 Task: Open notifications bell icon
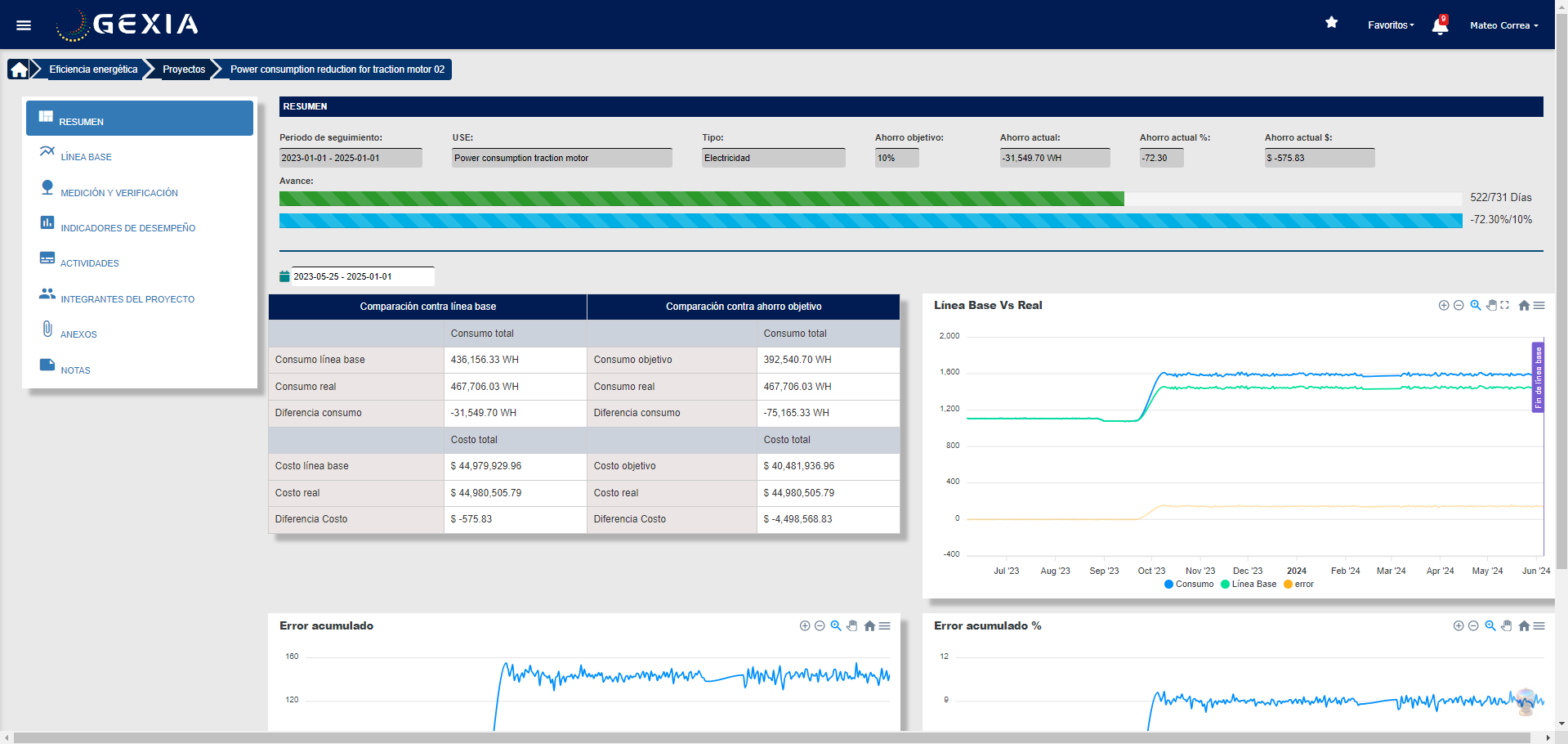[1440, 26]
